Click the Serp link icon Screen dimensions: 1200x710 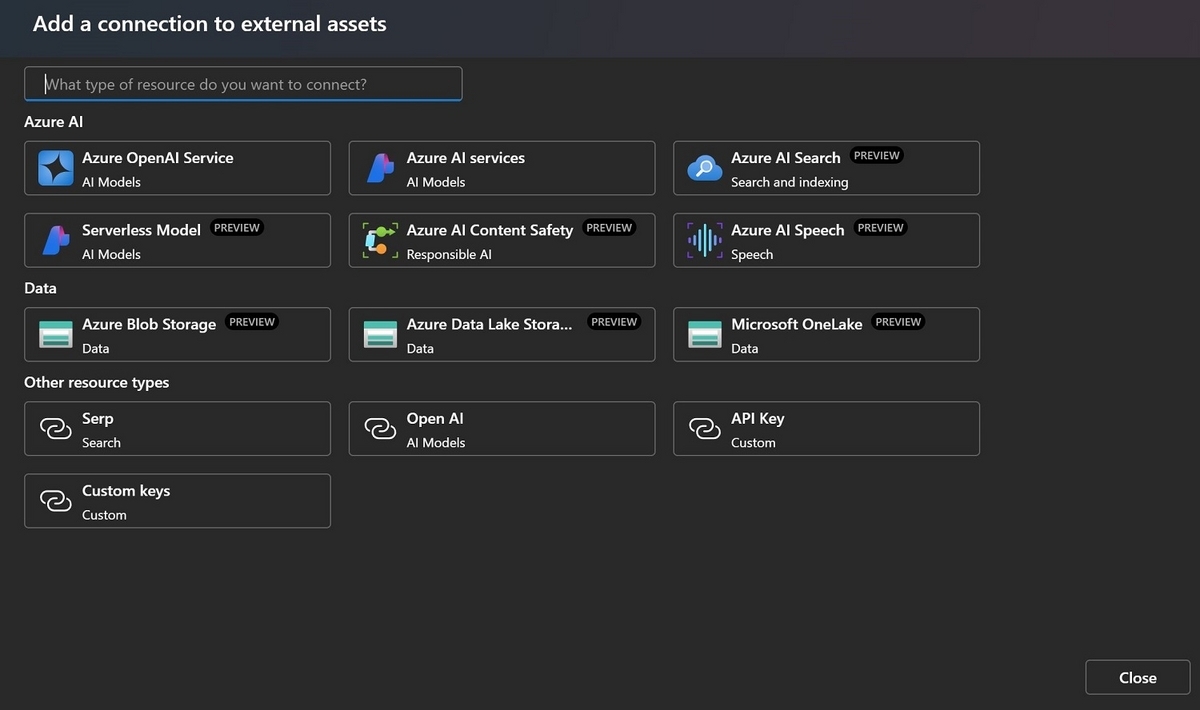tap(56, 429)
